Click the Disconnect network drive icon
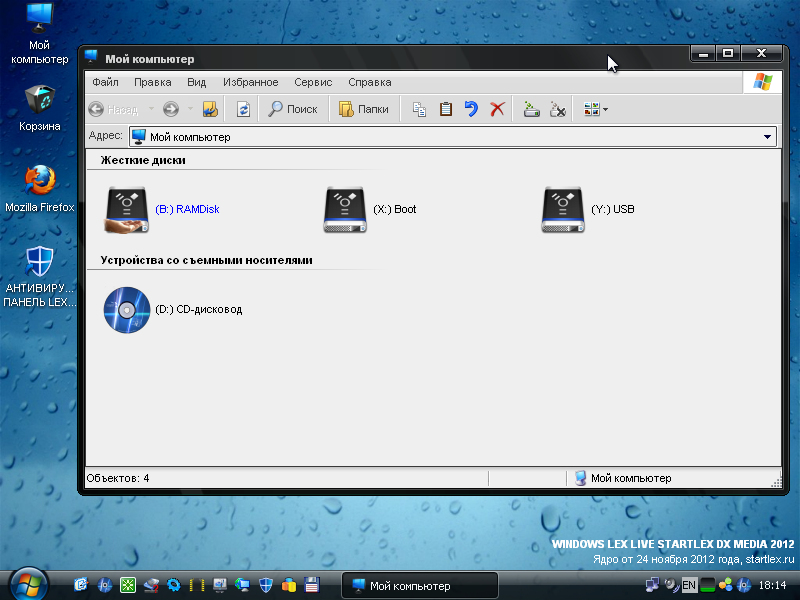 558,109
